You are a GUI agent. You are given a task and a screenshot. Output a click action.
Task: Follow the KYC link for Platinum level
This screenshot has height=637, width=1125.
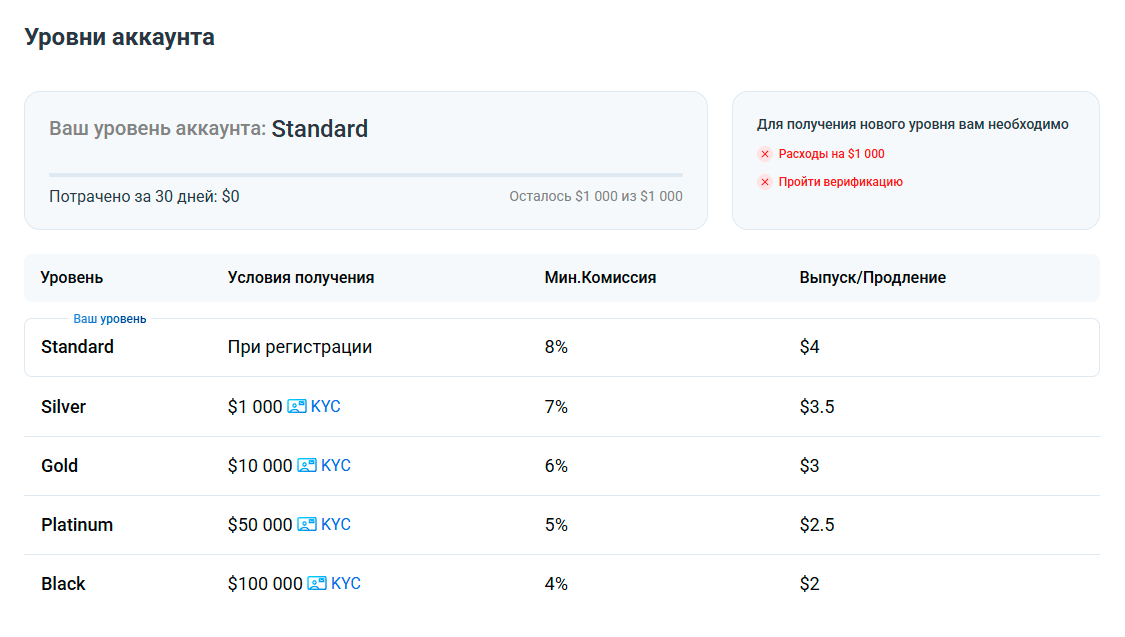[336, 525]
